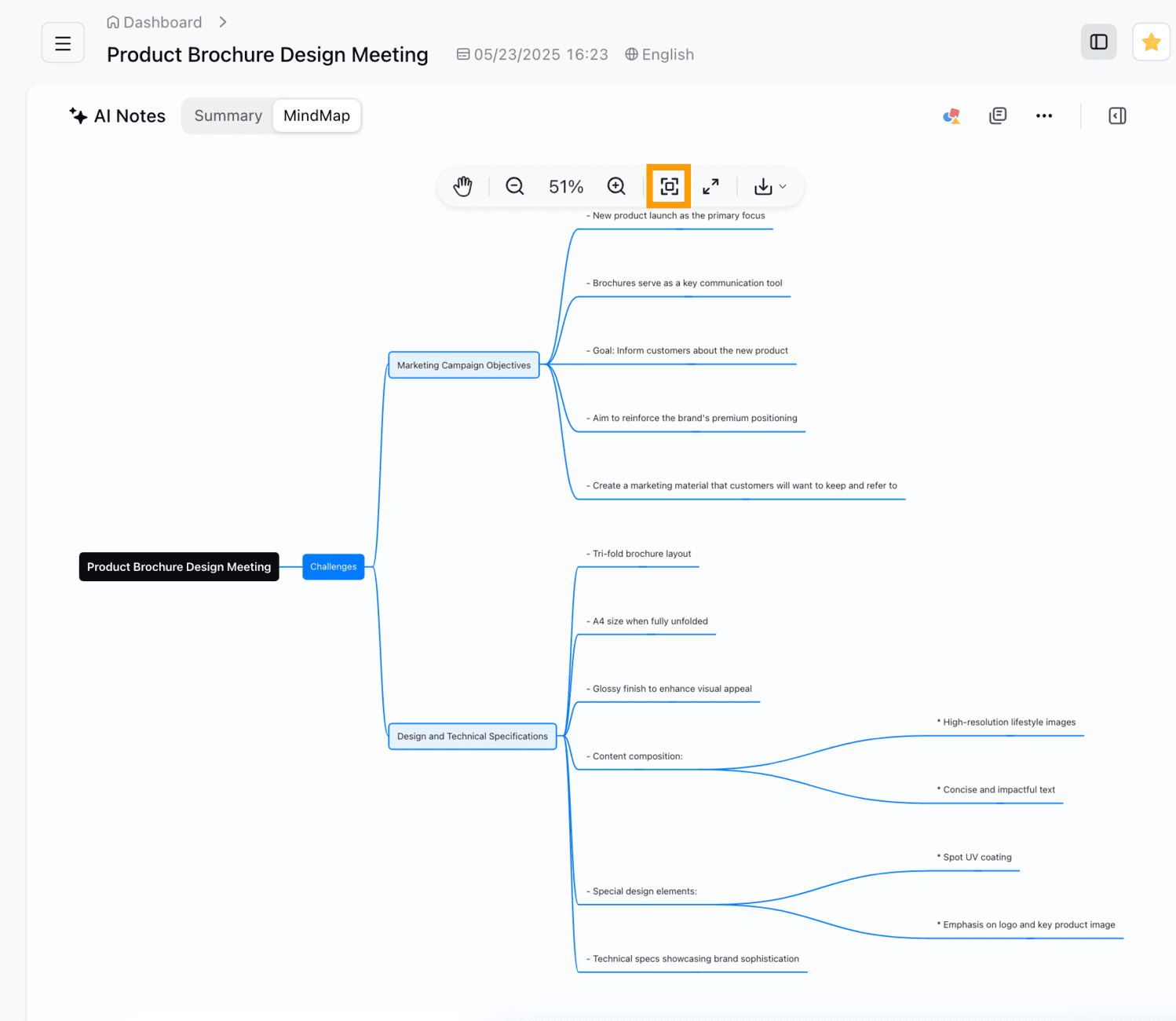Click 'Spot UV coating' leaf
The height and width of the screenshot is (1021, 1176).
coord(974,858)
